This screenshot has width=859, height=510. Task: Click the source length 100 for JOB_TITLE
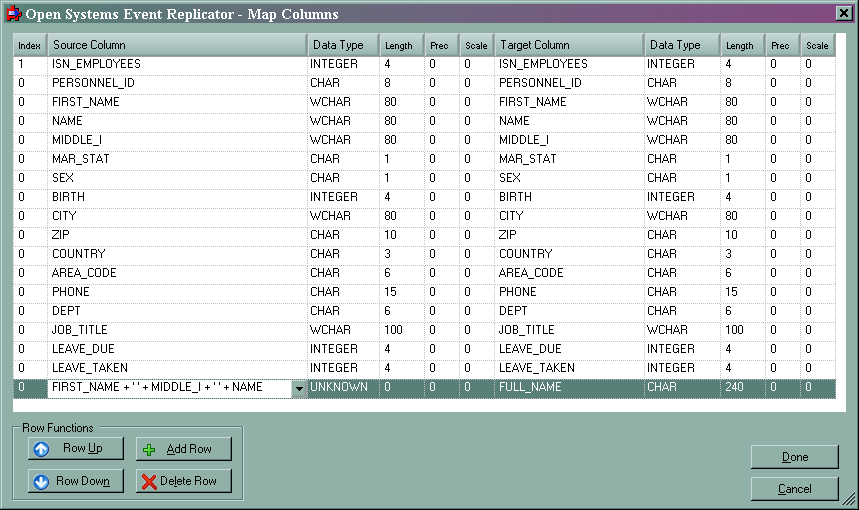(402, 330)
